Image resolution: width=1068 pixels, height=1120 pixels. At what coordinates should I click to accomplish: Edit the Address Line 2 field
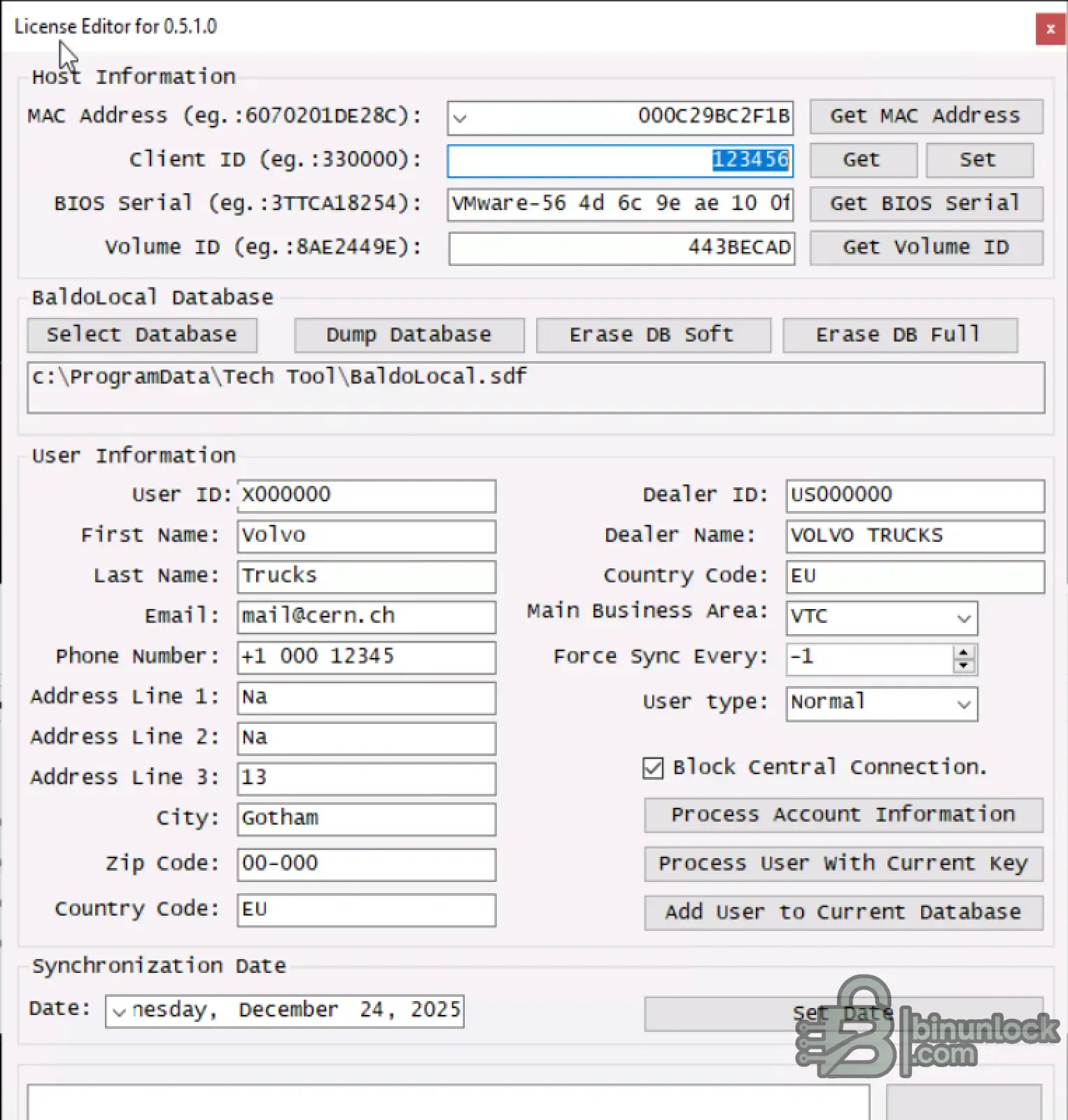(x=366, y=738)
